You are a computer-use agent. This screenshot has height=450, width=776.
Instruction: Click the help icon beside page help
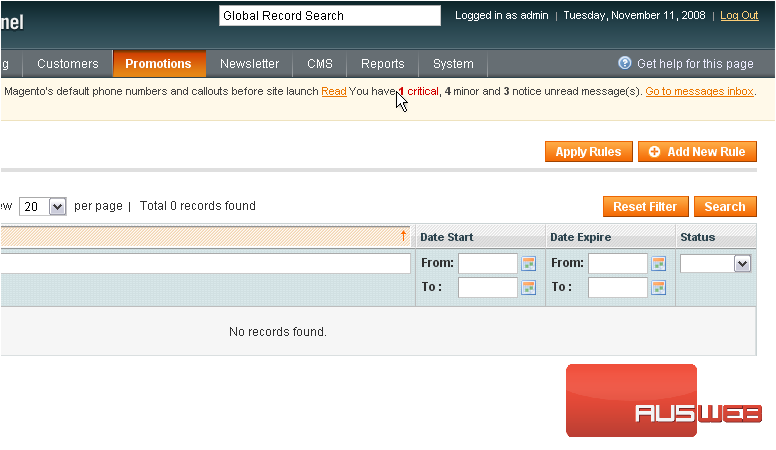point(625,64)
